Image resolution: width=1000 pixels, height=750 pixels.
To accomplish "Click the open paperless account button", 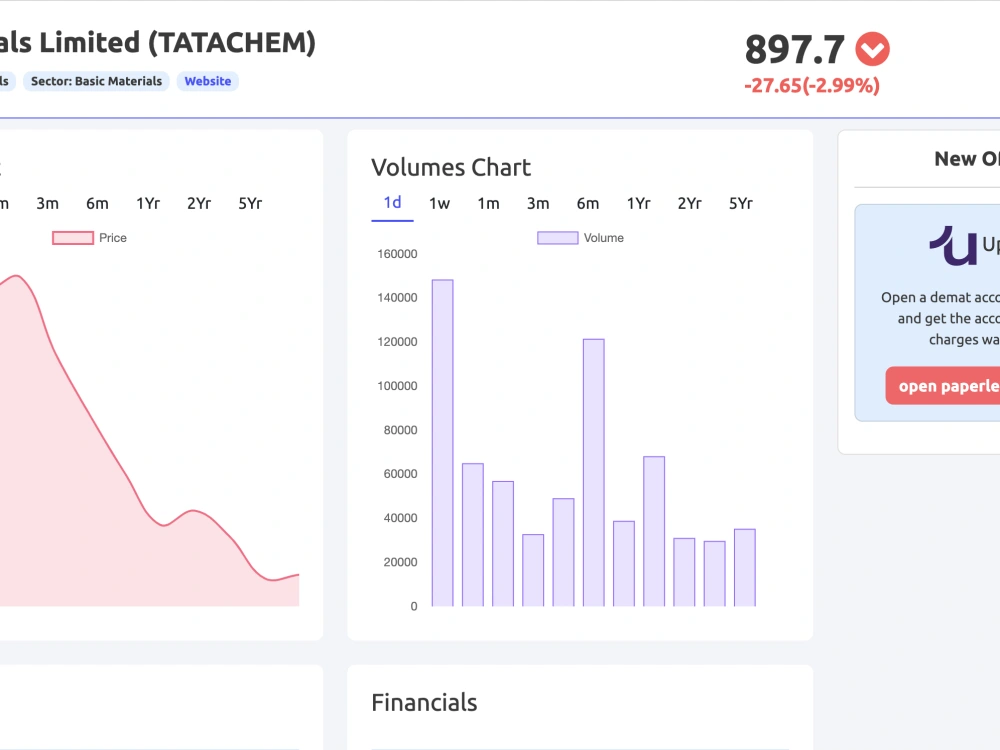I will coord(943,386).
